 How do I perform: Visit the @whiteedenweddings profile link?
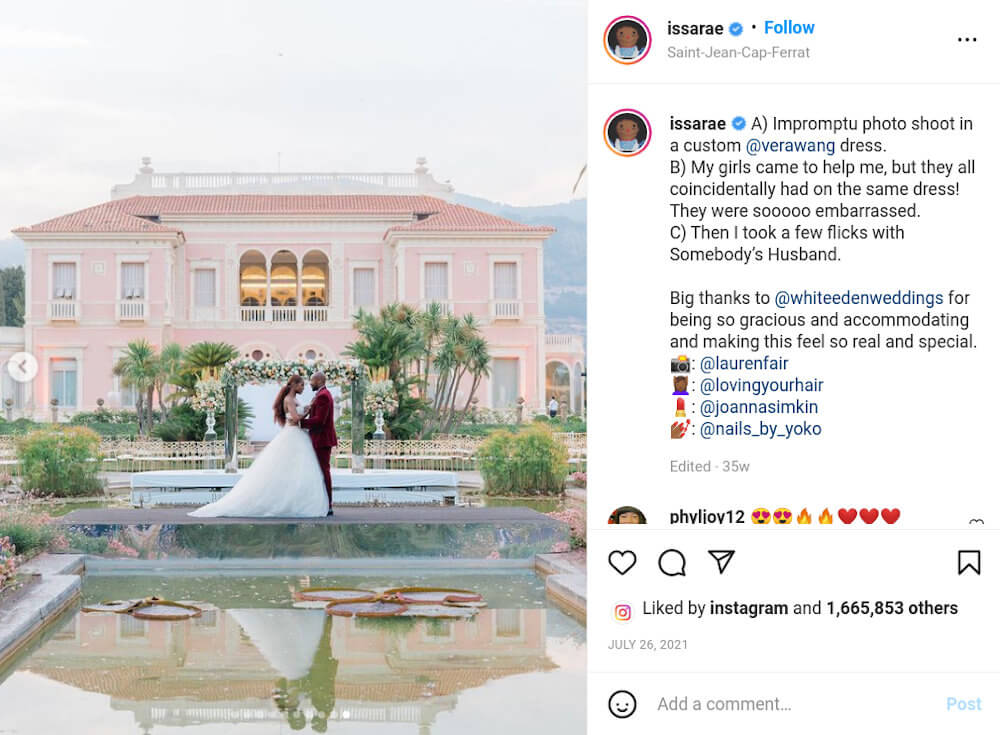click(858, 298)
